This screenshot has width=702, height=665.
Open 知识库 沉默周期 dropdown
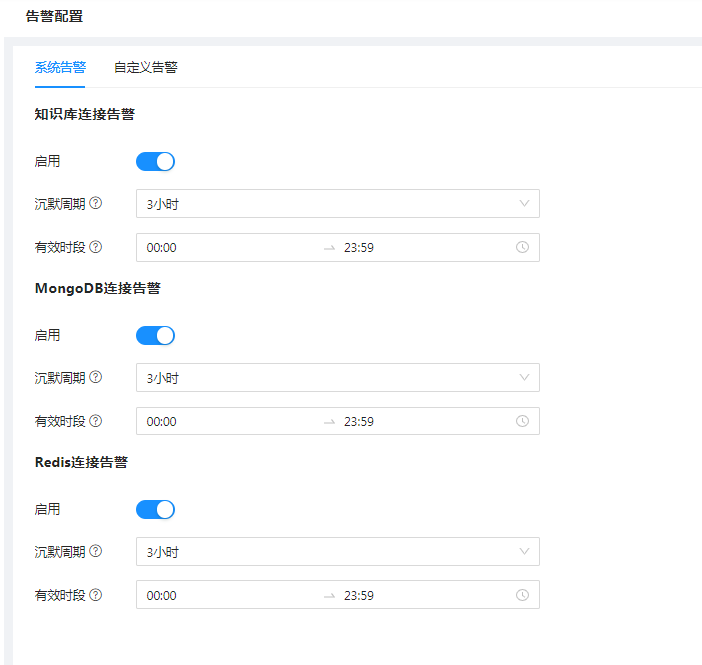[x=337, y=204]
